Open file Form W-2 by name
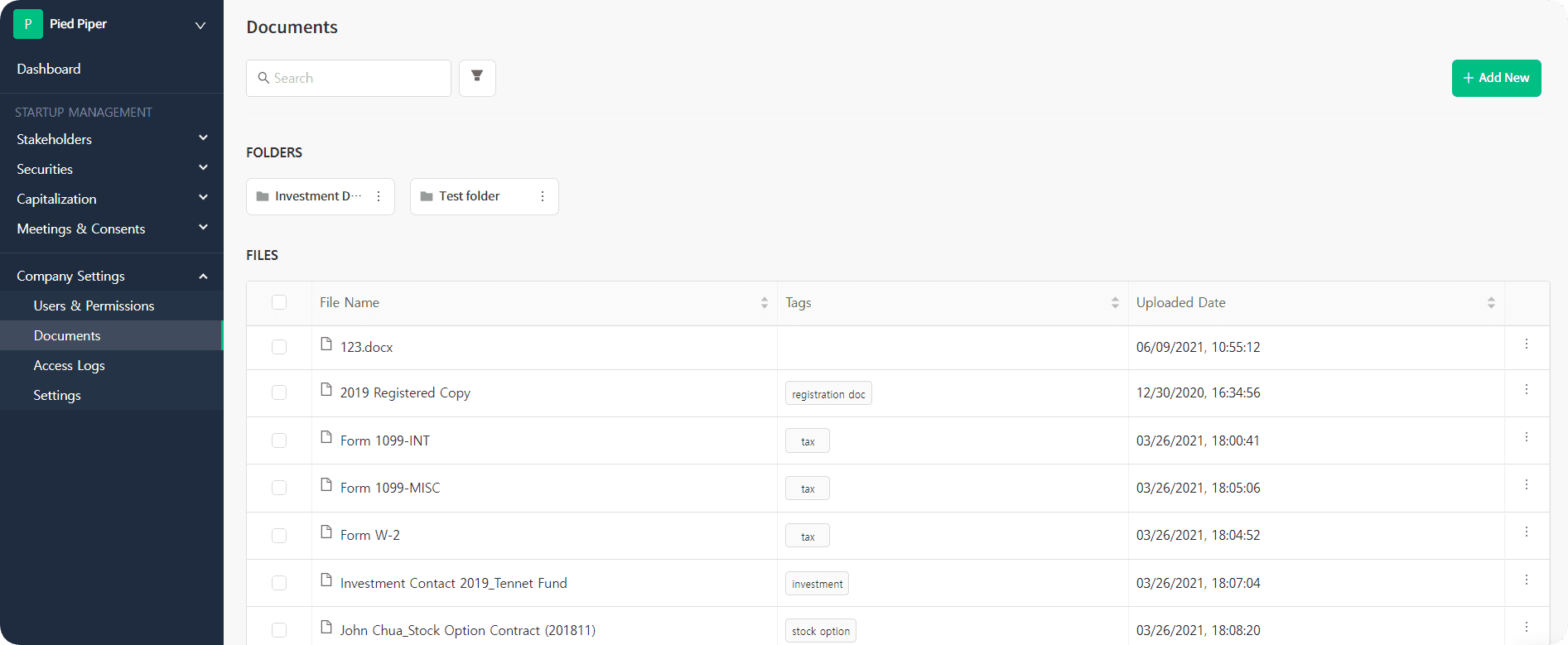 click(370, 536)
